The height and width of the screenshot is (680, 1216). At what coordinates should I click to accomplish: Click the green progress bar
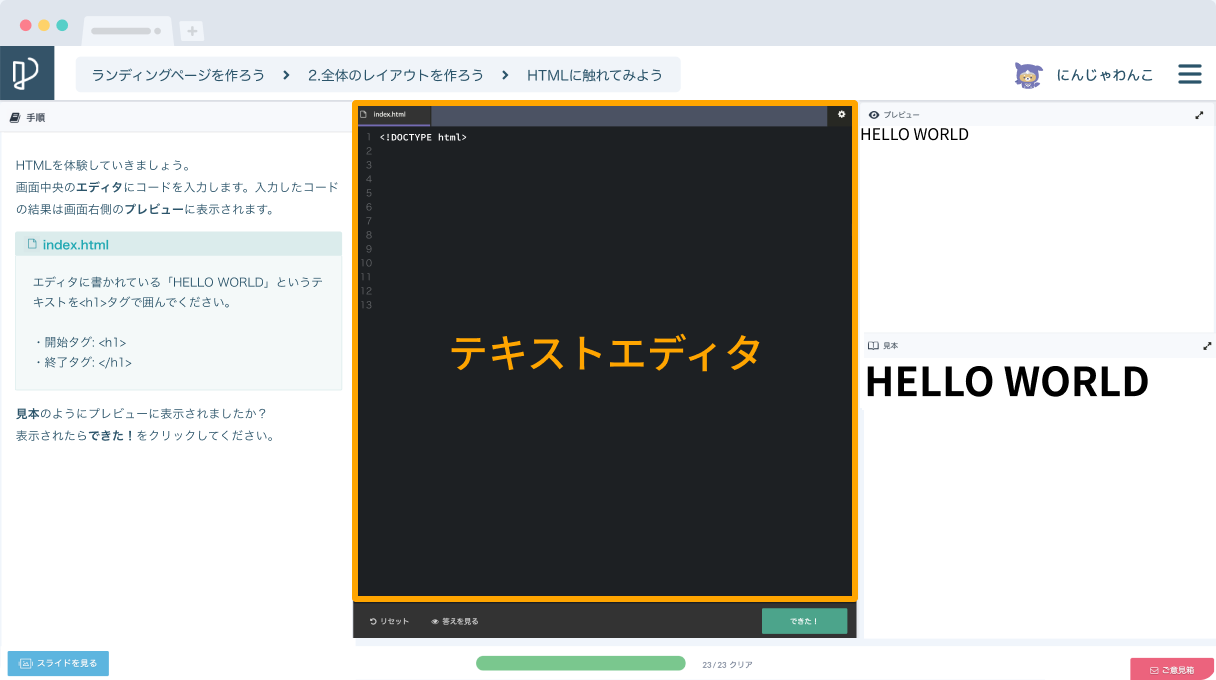581,663
